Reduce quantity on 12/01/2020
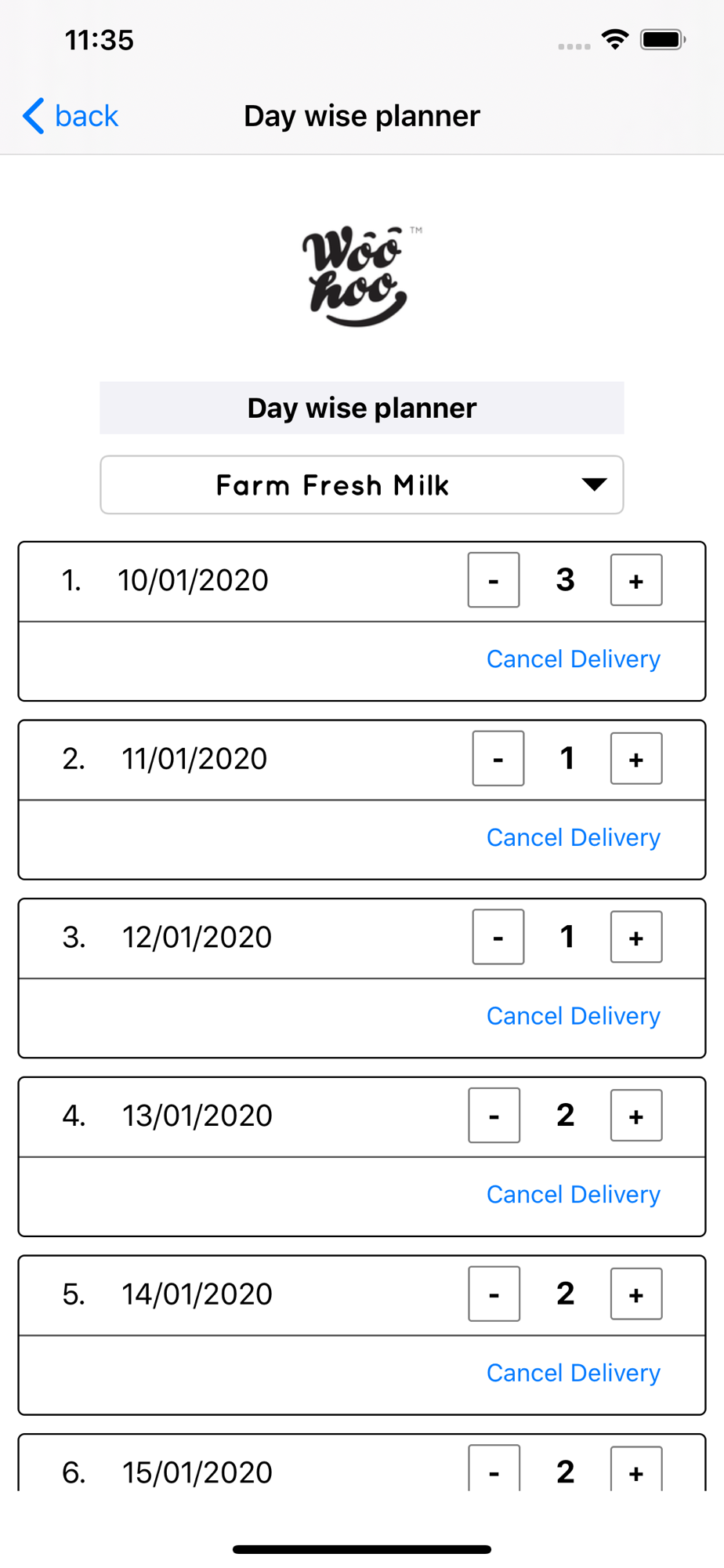 [498, 938]
